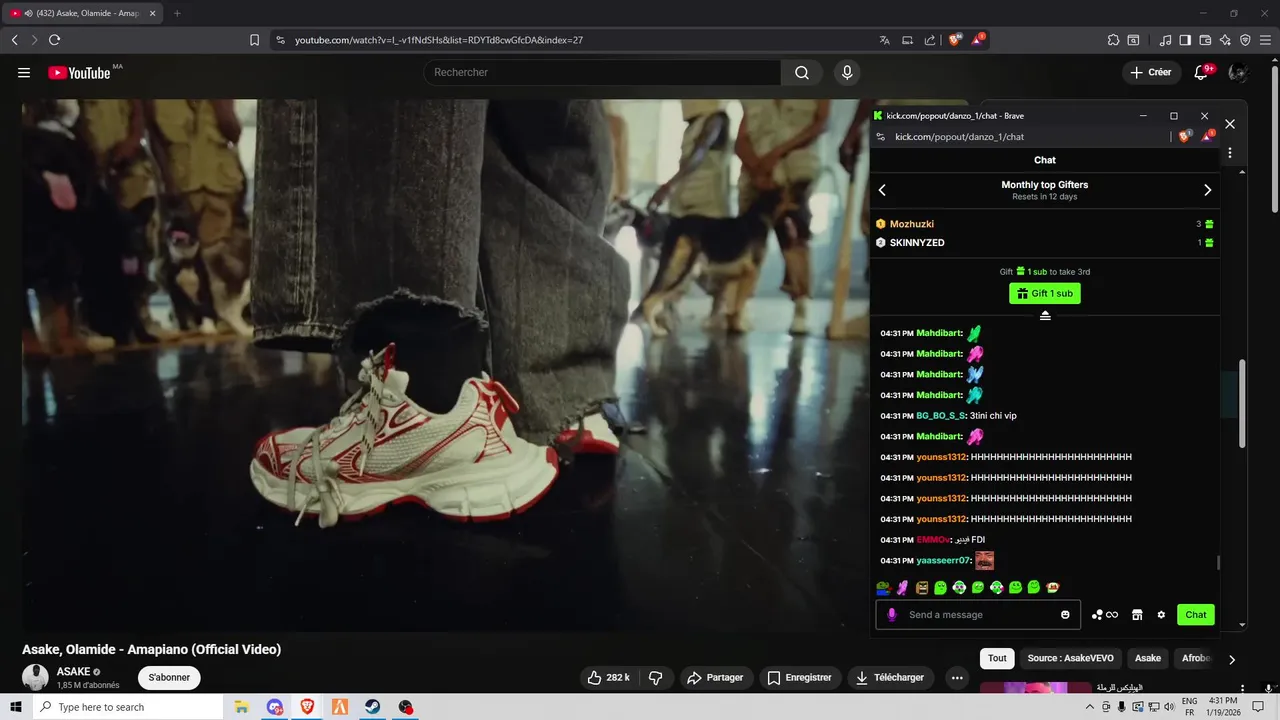Screen dimensions: 1280x720
Task: Open more video actions ellipsis
Action: coord(957,677)
